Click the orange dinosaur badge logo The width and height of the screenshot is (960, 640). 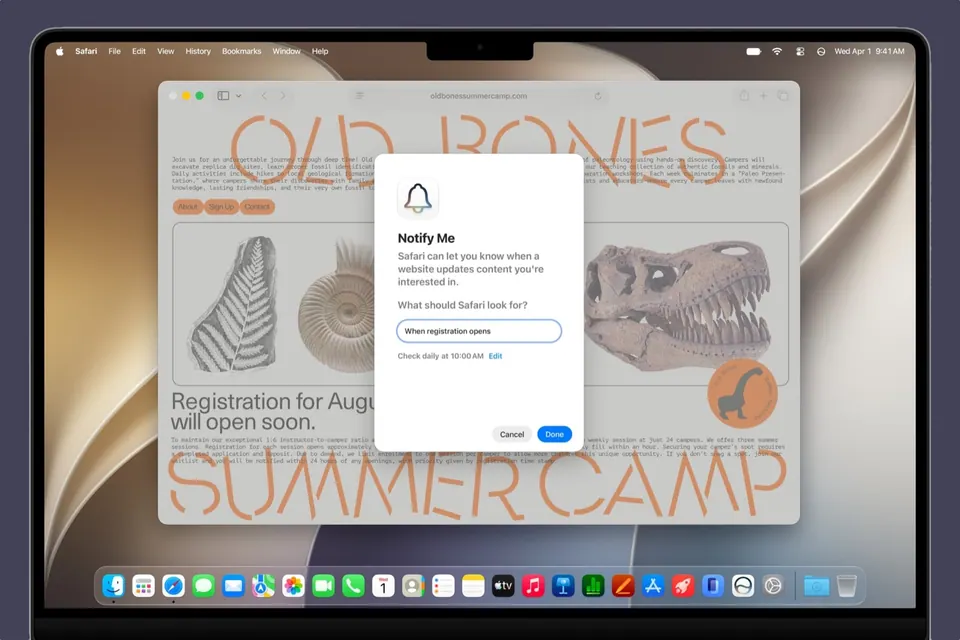tap(743, 393)
